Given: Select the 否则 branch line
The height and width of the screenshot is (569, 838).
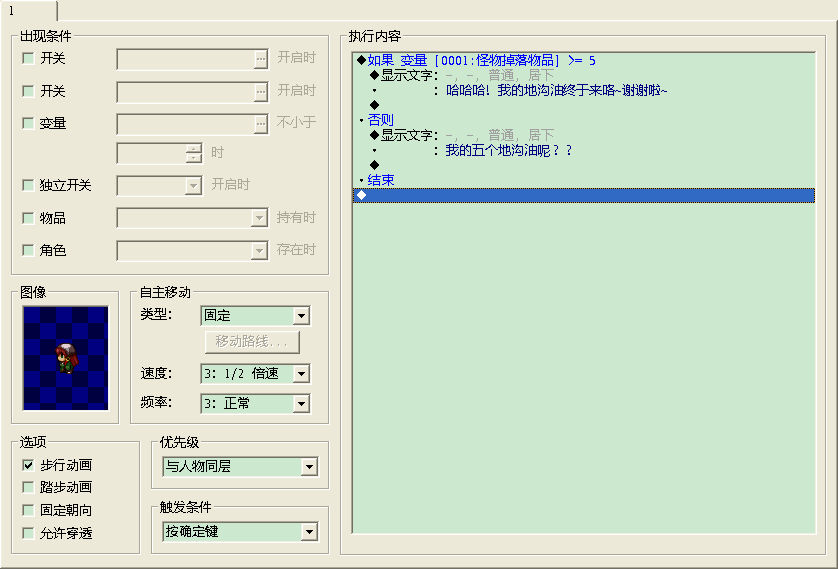Looking at the screenshot, I should [x=584, y=120].
